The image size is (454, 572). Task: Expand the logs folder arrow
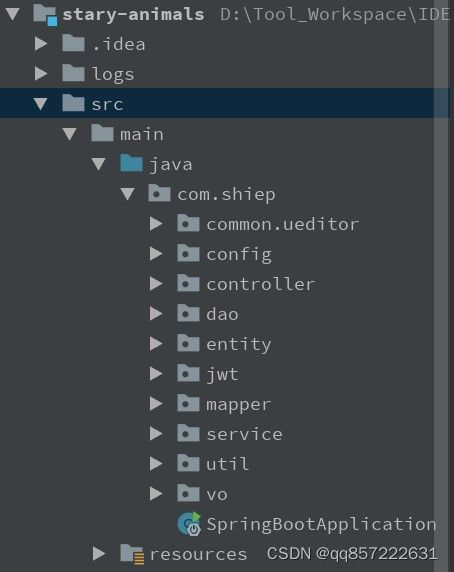[41, 73]
